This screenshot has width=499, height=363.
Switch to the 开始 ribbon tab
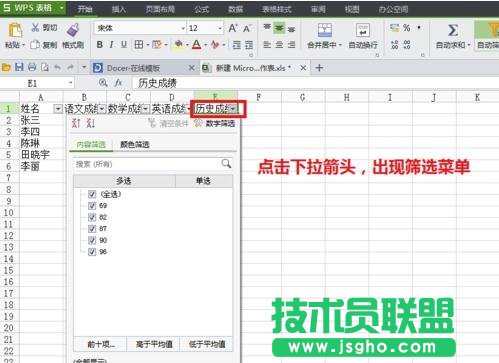click(x=85, y=9)
